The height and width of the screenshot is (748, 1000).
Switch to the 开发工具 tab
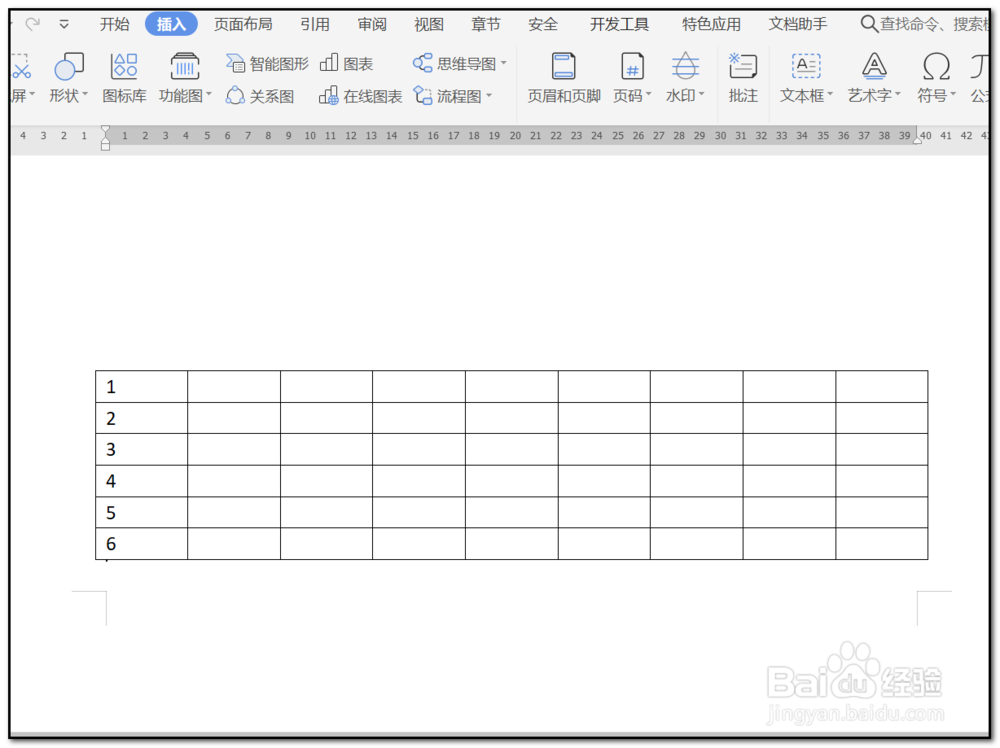[619, 24]
